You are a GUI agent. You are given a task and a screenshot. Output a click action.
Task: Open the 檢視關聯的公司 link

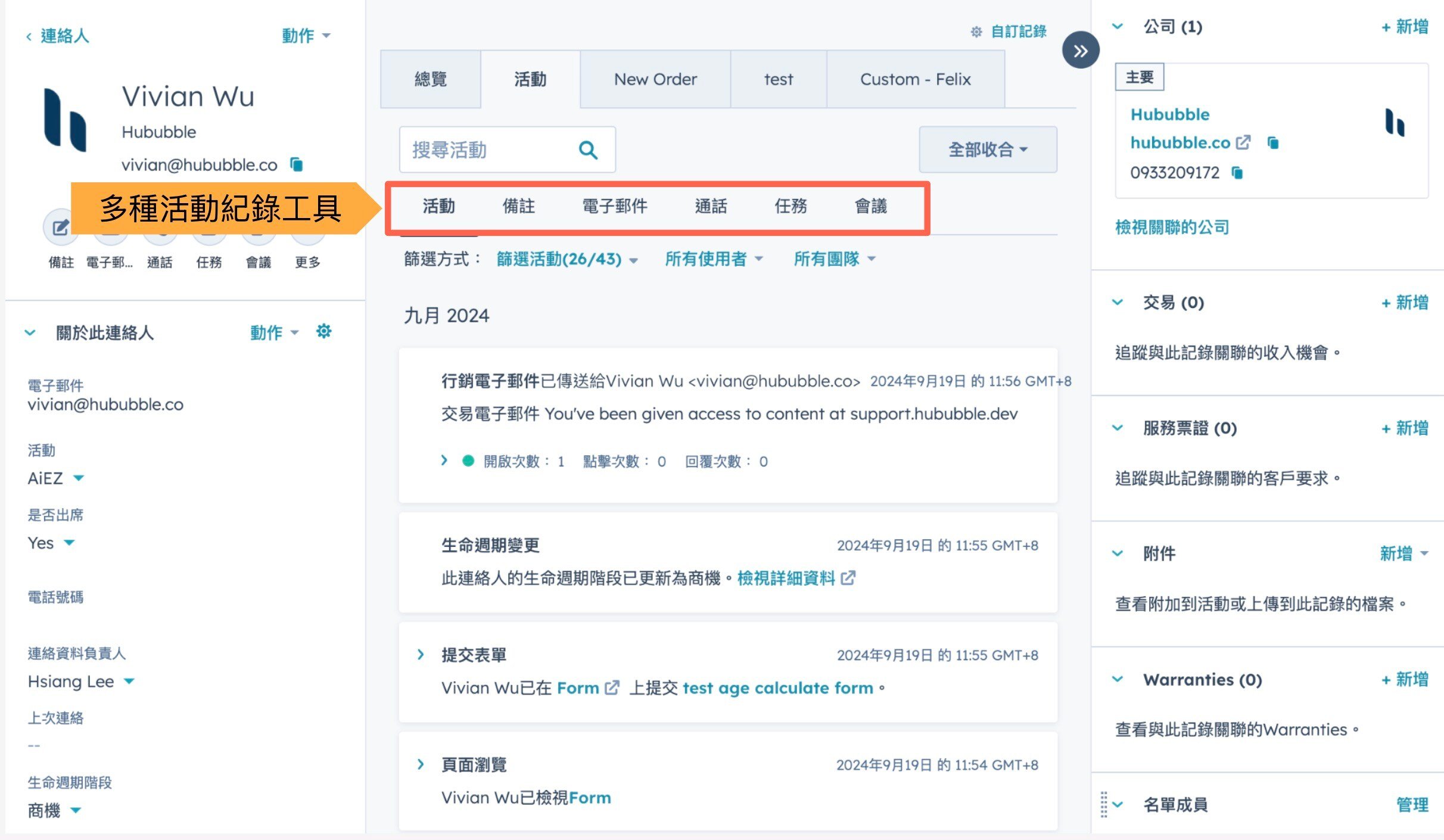pyautogui.click(x=1171, y=226)
